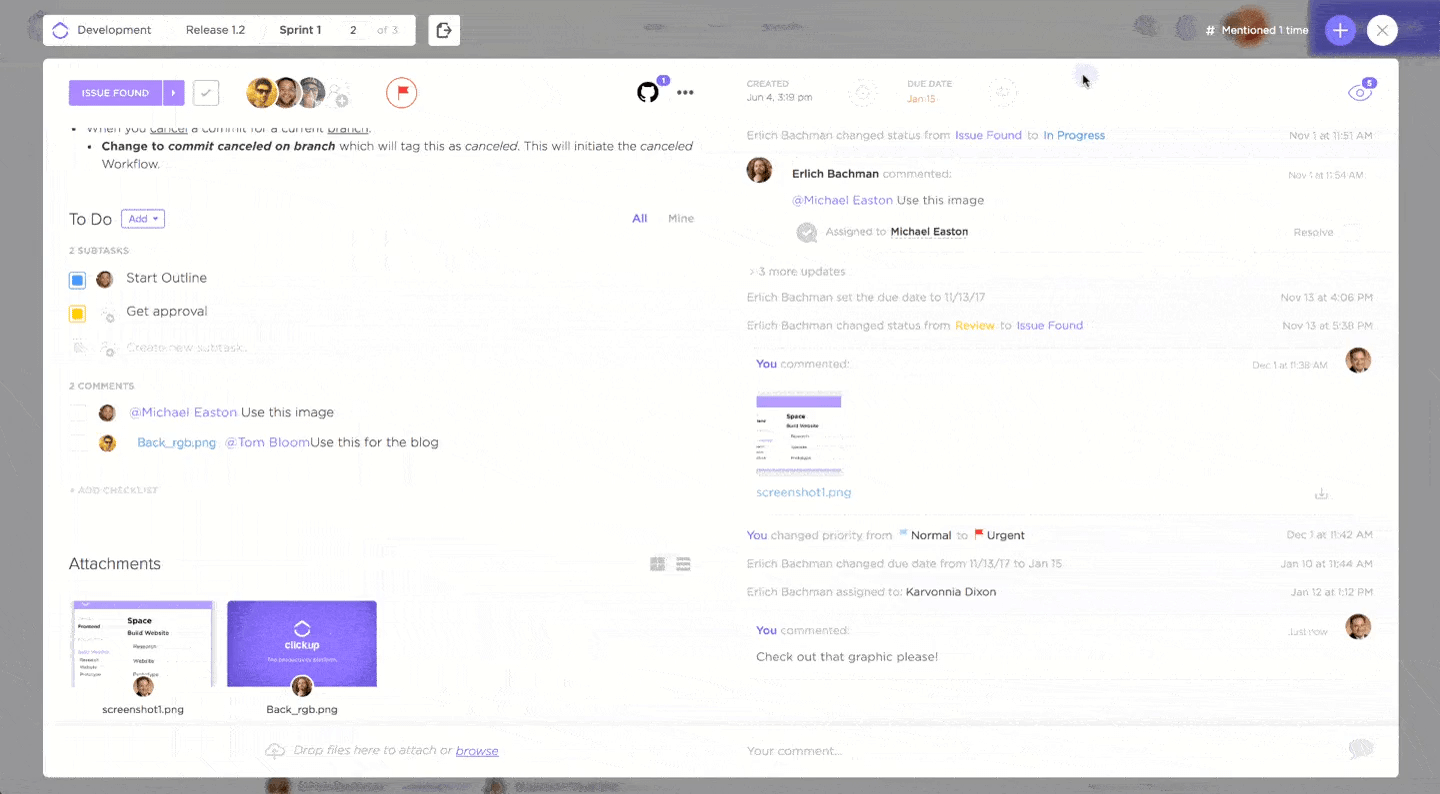Download screenshot1.png with the download icon
The image size is (1440, 794).
click(1321, 494)
